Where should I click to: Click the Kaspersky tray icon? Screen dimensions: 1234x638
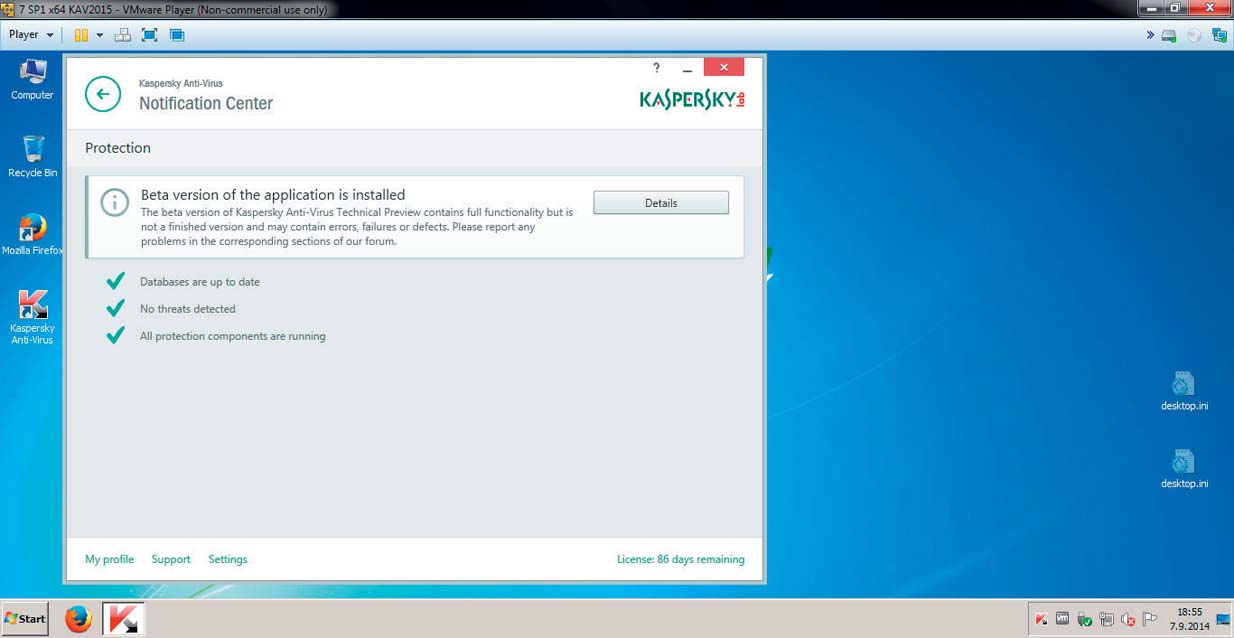click(1041, 619)
